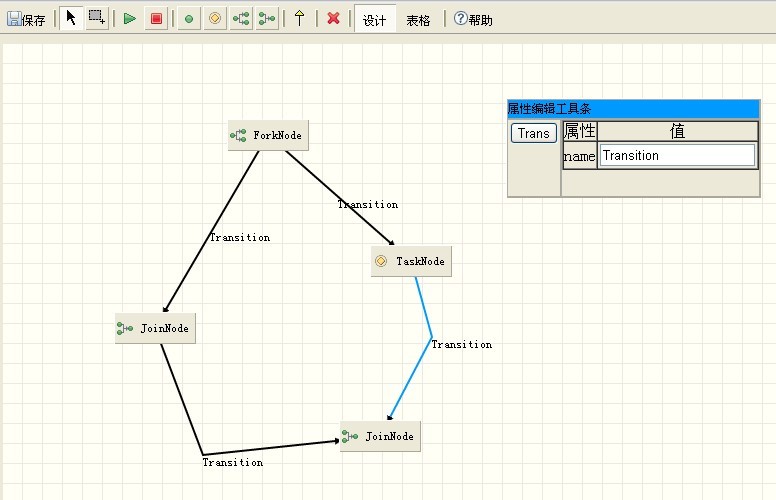The image size is (776, 500).
Task: Open the 帮助 help menu
Action: [x=473, y=19]
